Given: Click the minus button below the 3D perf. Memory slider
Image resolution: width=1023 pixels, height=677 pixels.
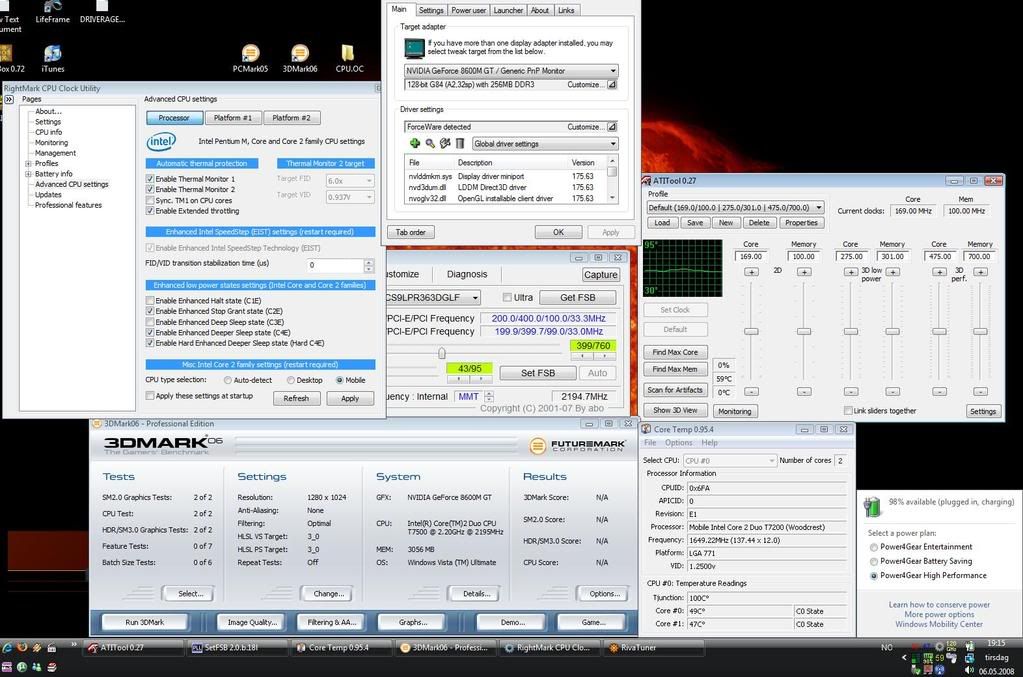Looking at the screenshot, I should coord(981,391).
